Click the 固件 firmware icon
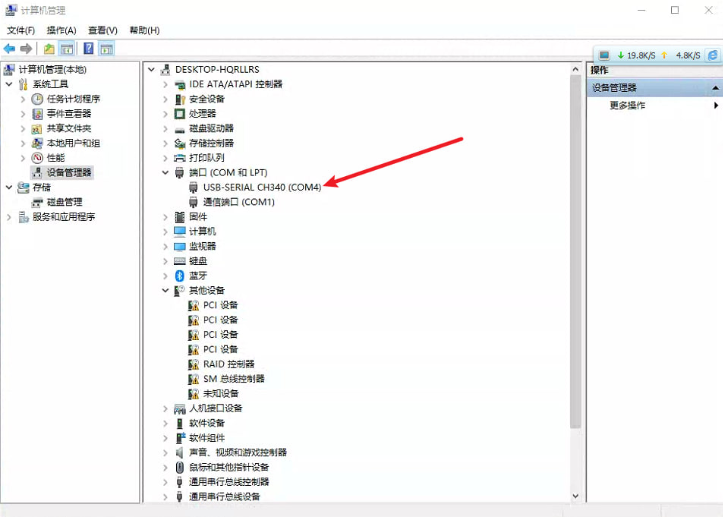Image resolution: width=723 pixels, height=517 pixels. pos(180,217)
